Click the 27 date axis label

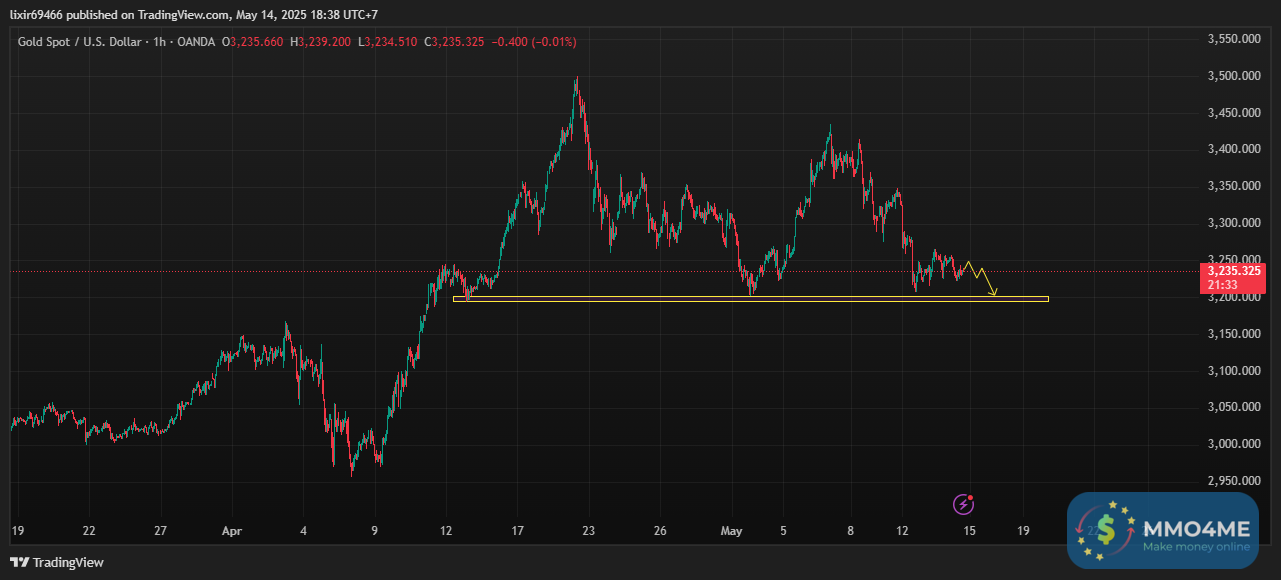pos(161,531)
